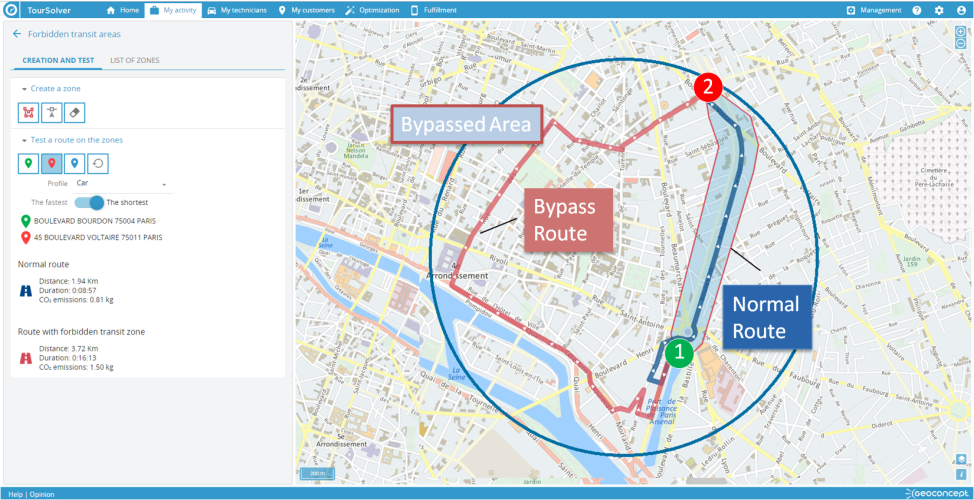Switch to the List of Zones tab

tap(134, 60)
